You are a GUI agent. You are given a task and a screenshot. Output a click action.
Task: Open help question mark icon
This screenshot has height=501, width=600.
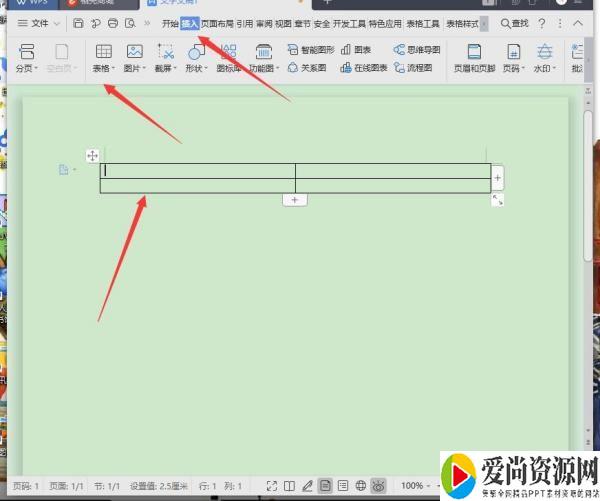542,23
